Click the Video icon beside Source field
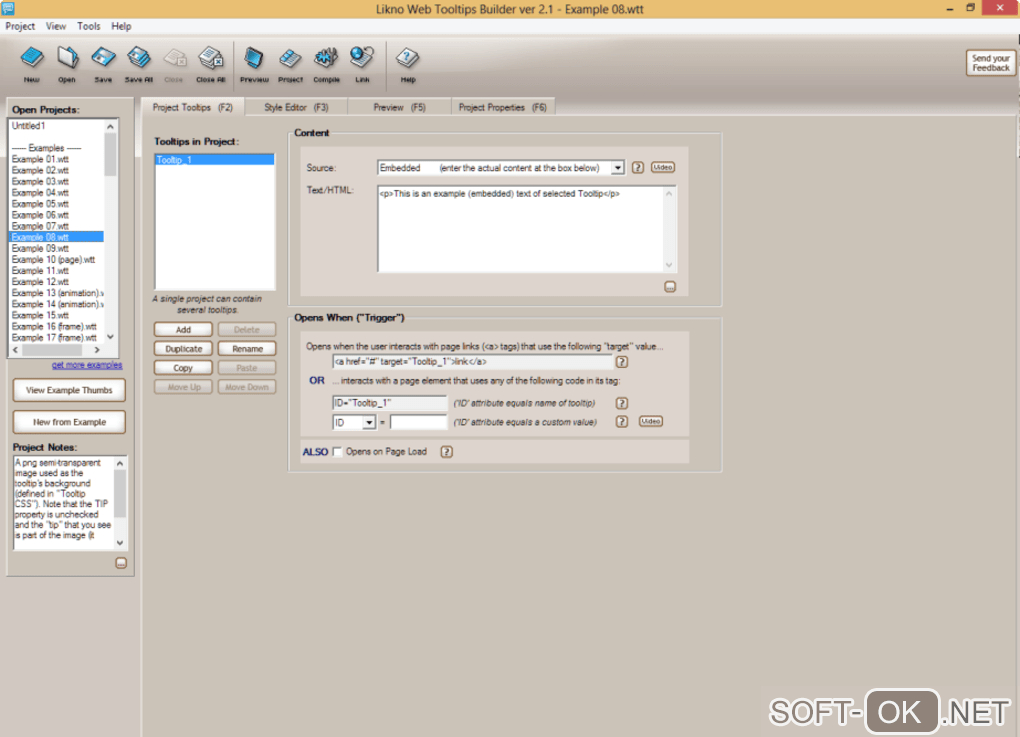 pyautogui.click(x=662, y=167)
